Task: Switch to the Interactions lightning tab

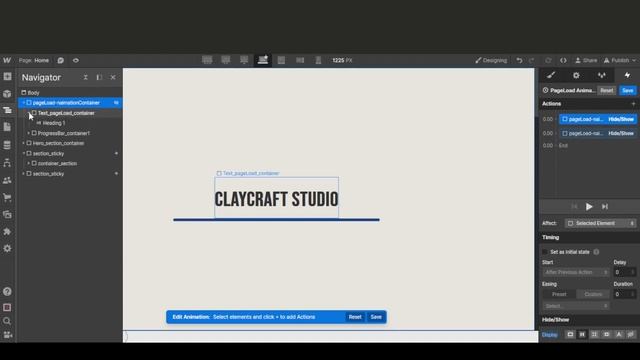Action: point(627,75)
